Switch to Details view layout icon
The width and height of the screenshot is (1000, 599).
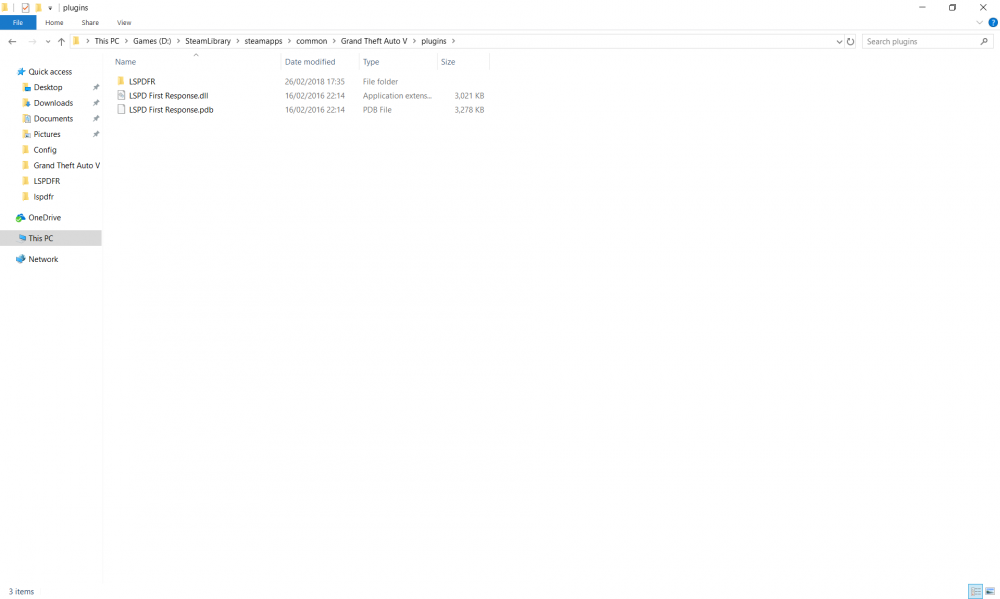click(x=975, y=591)
